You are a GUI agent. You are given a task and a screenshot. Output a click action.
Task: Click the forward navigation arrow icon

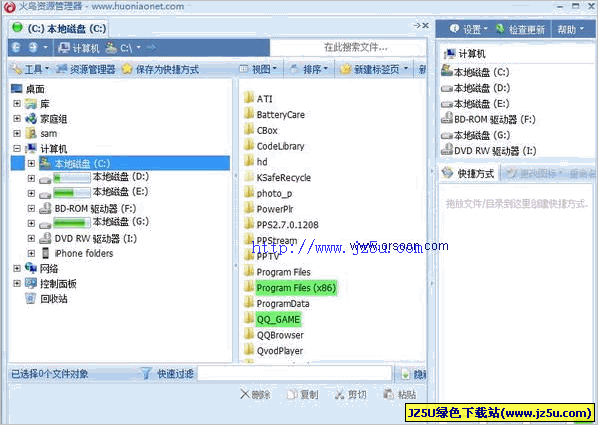click(x=33, y=48)
